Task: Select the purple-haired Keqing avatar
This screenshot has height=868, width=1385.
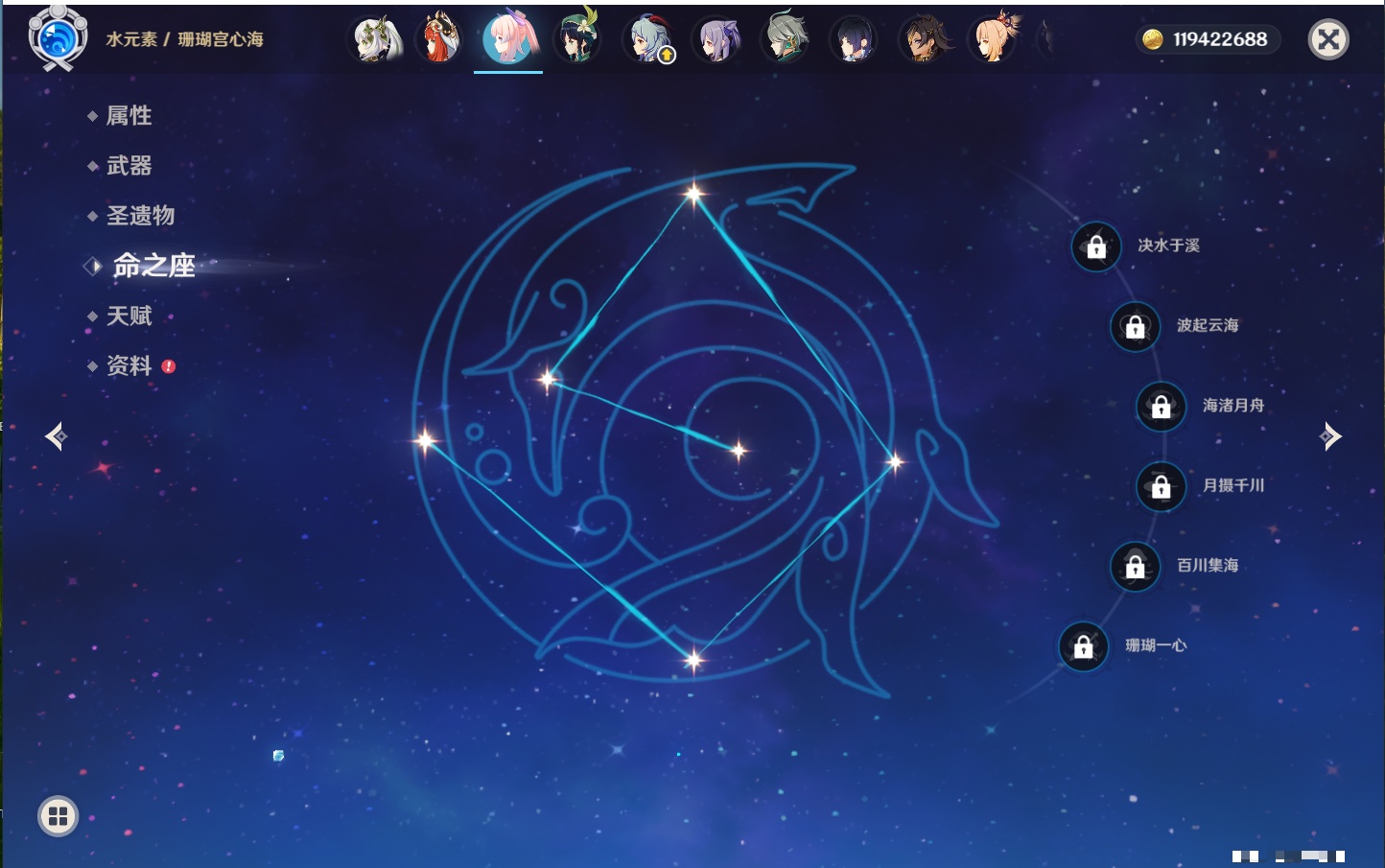Action: tap(716, 39)
